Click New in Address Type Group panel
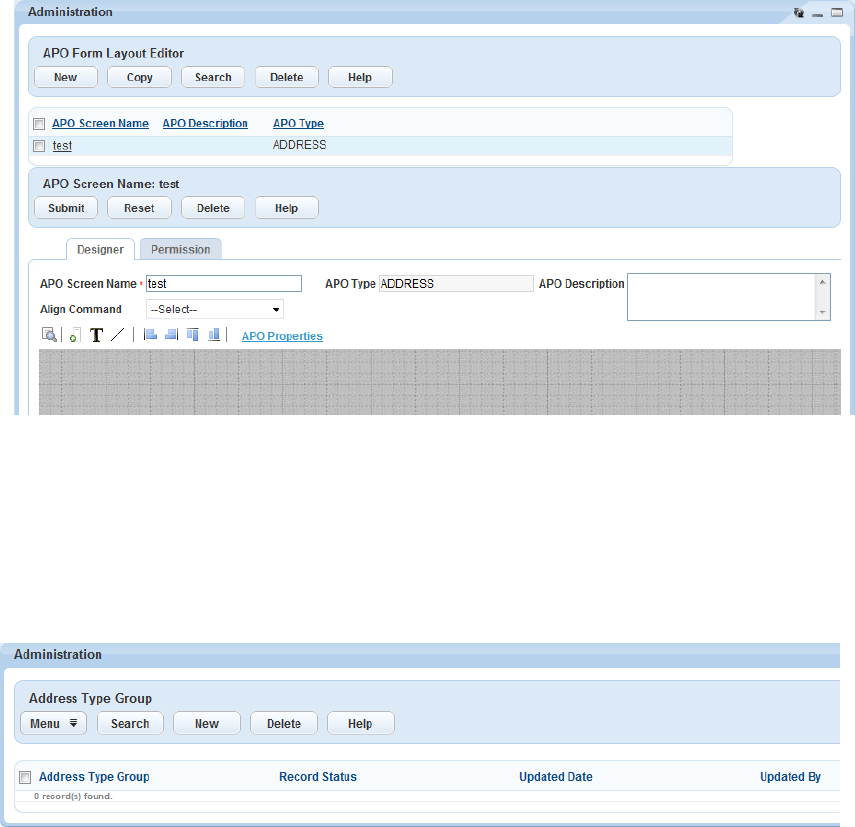Screen dimensions: 855x827 [207, 723]
